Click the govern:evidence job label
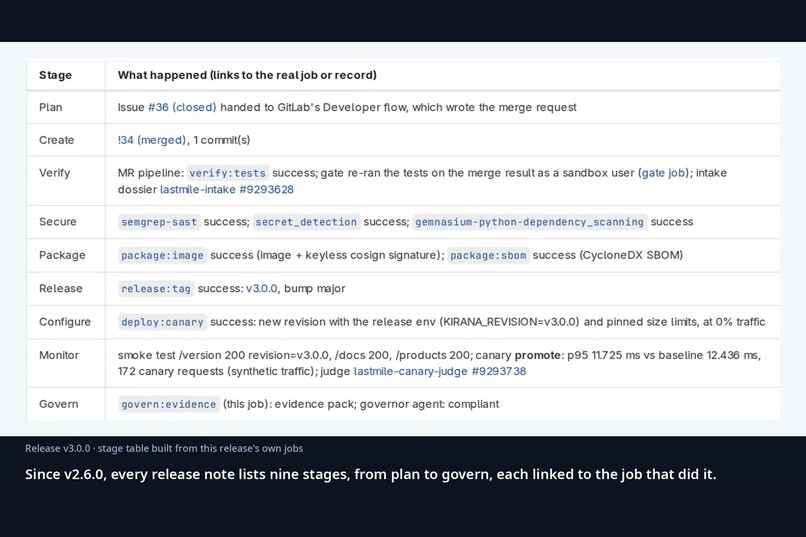Screen dimensions: 806x537 coord(169,404)
